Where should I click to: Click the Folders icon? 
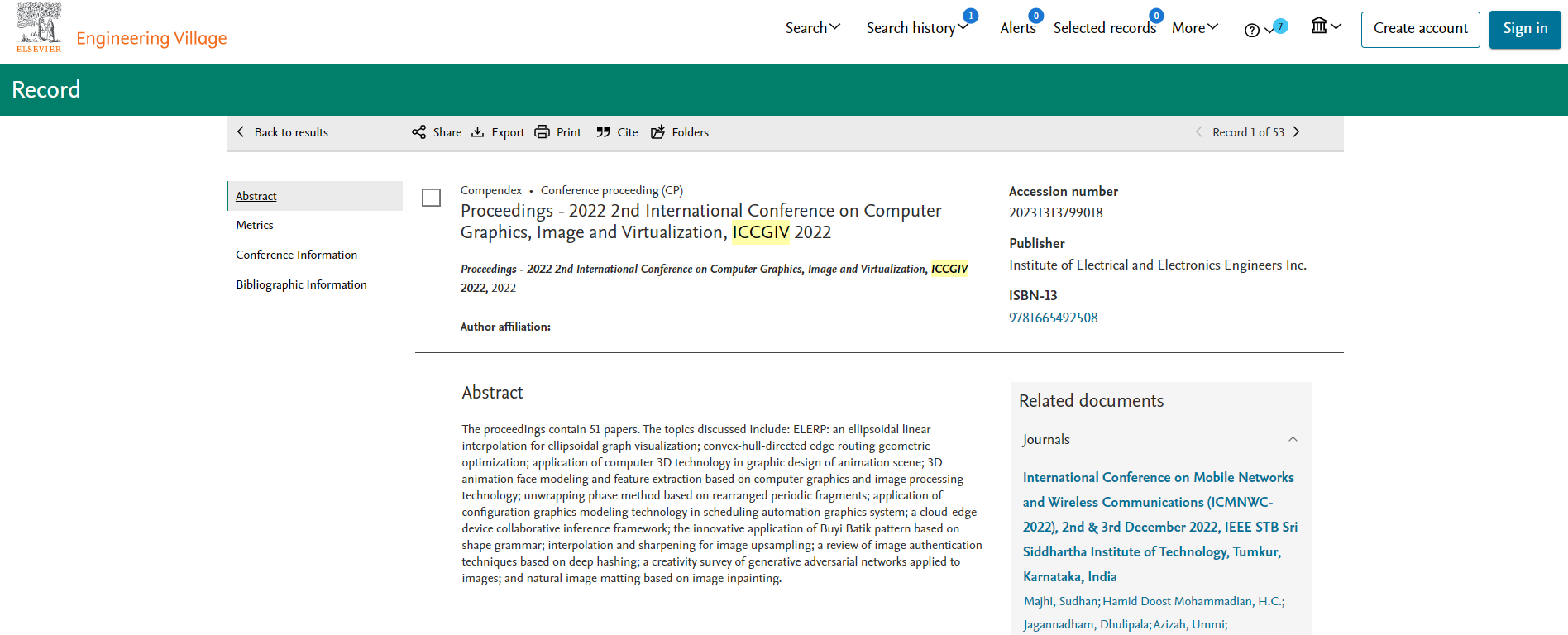[x=657, y=132]
